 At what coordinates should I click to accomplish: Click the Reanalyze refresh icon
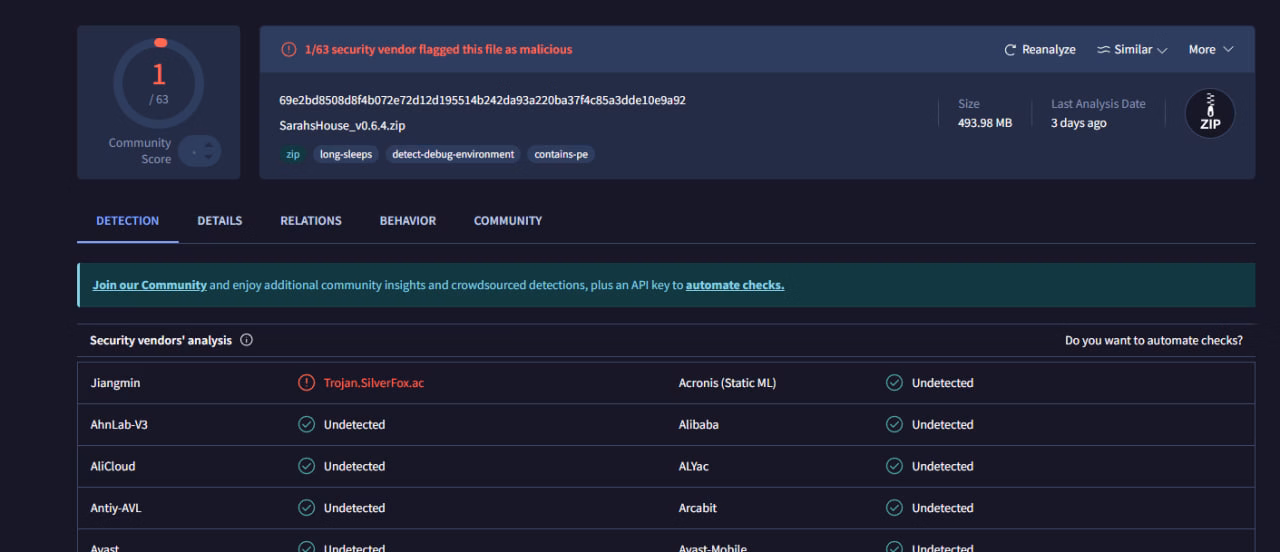click(1010, 50)
